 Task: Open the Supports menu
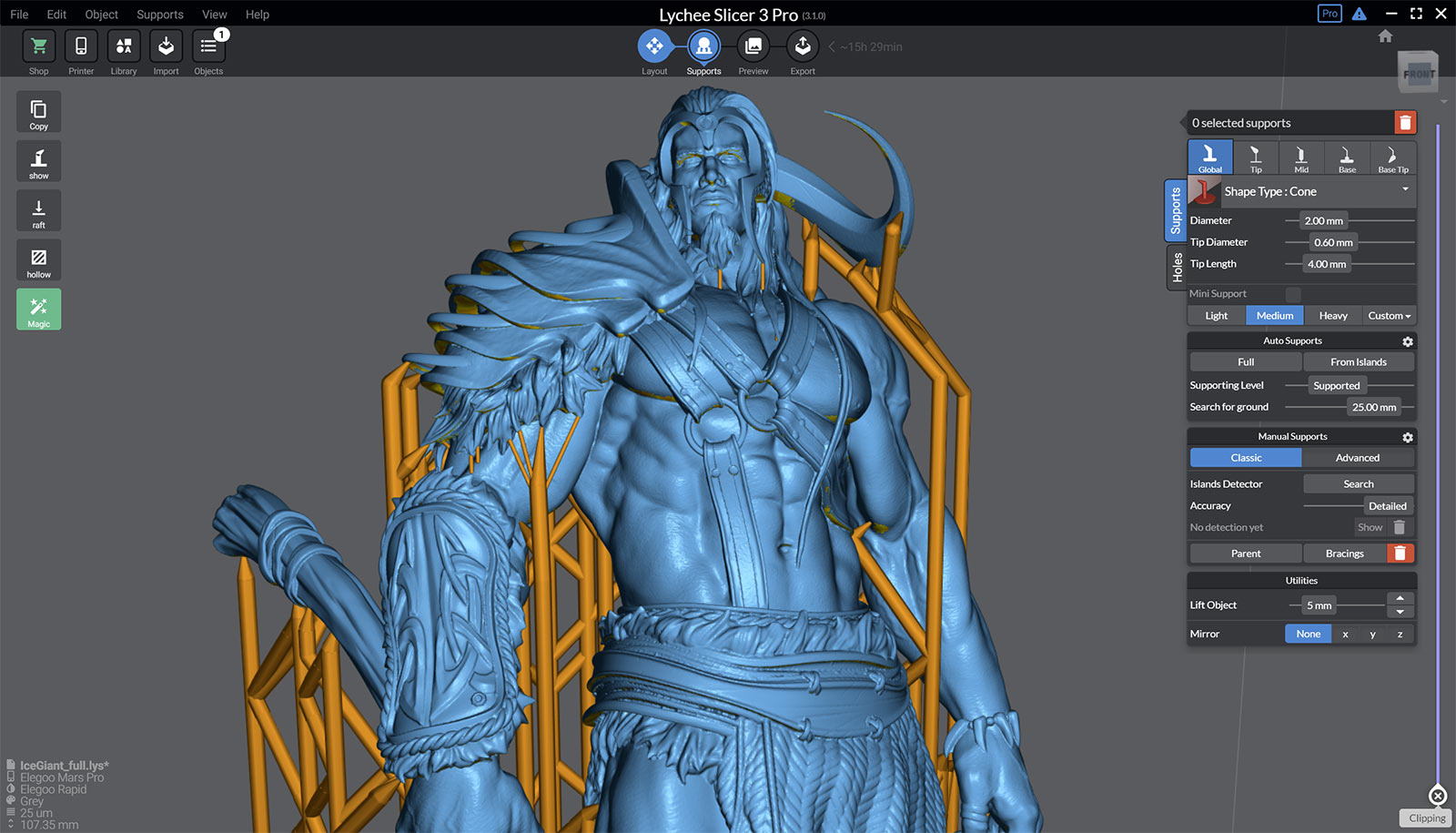(x=160, y=15)
